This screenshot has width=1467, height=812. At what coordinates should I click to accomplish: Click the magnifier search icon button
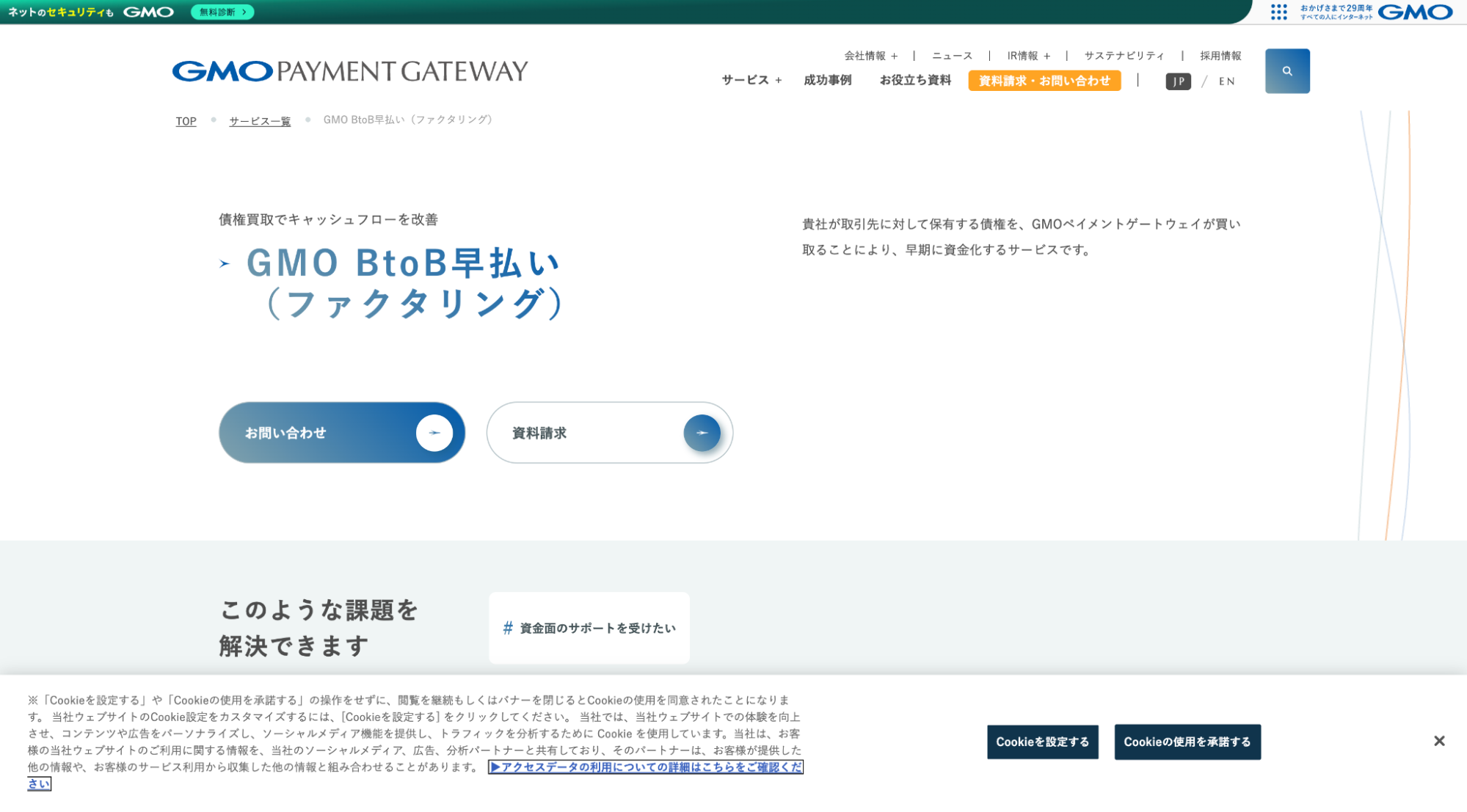[x=1286, y=71]
